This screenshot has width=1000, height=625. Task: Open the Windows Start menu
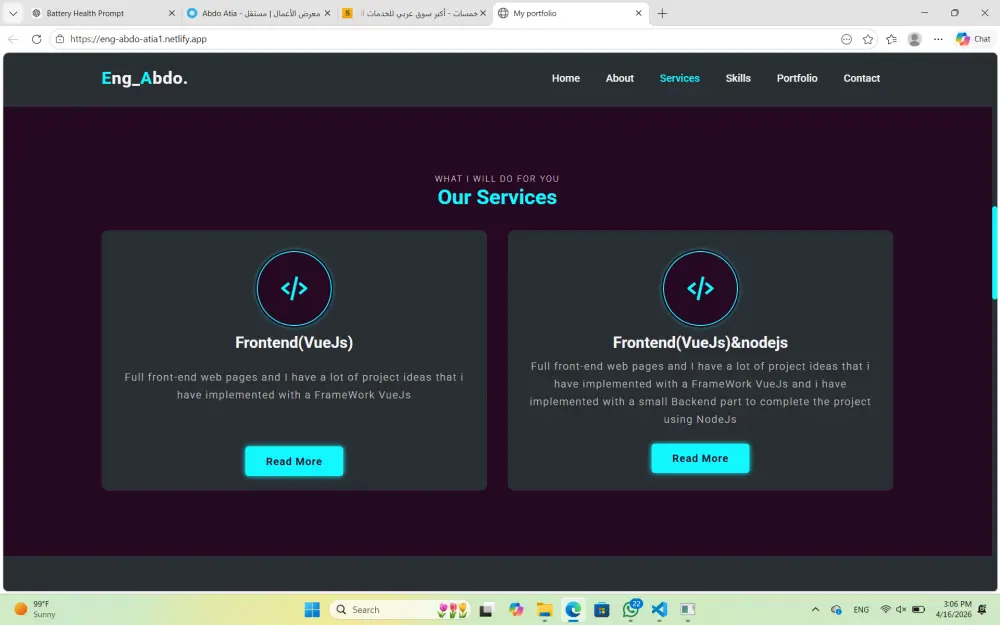(x=312, y=610)
